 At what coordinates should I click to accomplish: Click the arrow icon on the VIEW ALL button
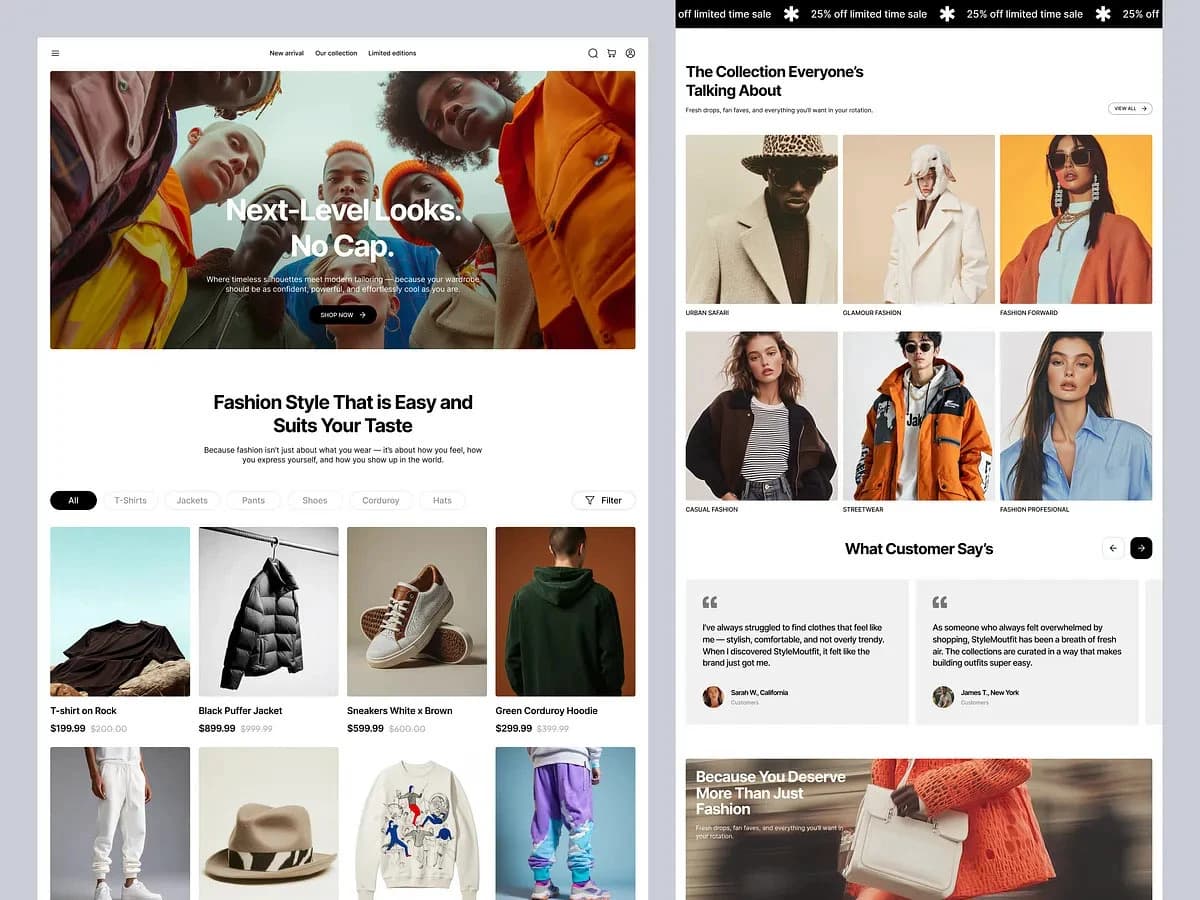[1143, 108]
